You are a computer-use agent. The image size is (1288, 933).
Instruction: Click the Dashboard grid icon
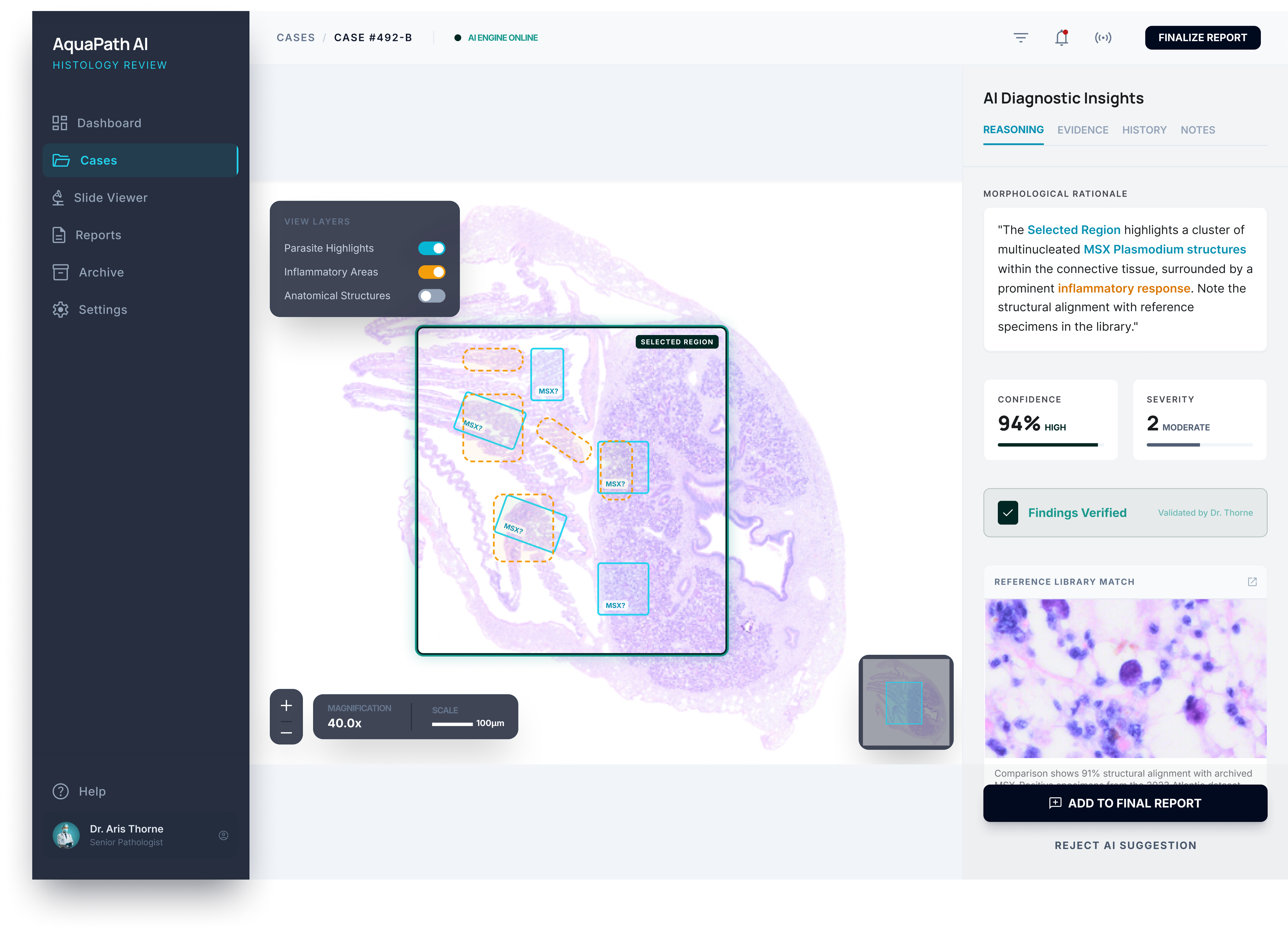click(x=60, y=123)
